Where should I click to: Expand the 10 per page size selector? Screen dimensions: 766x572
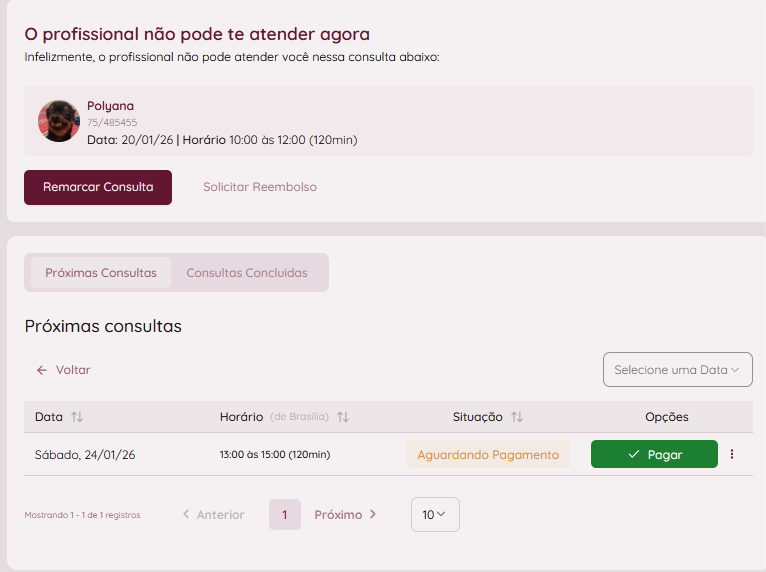click(434, 515)
